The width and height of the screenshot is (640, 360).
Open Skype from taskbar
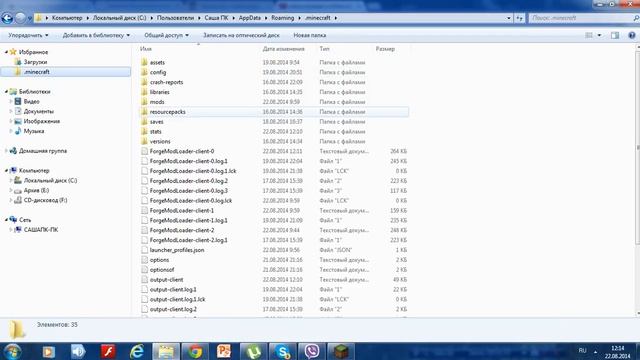coord(282,351)
